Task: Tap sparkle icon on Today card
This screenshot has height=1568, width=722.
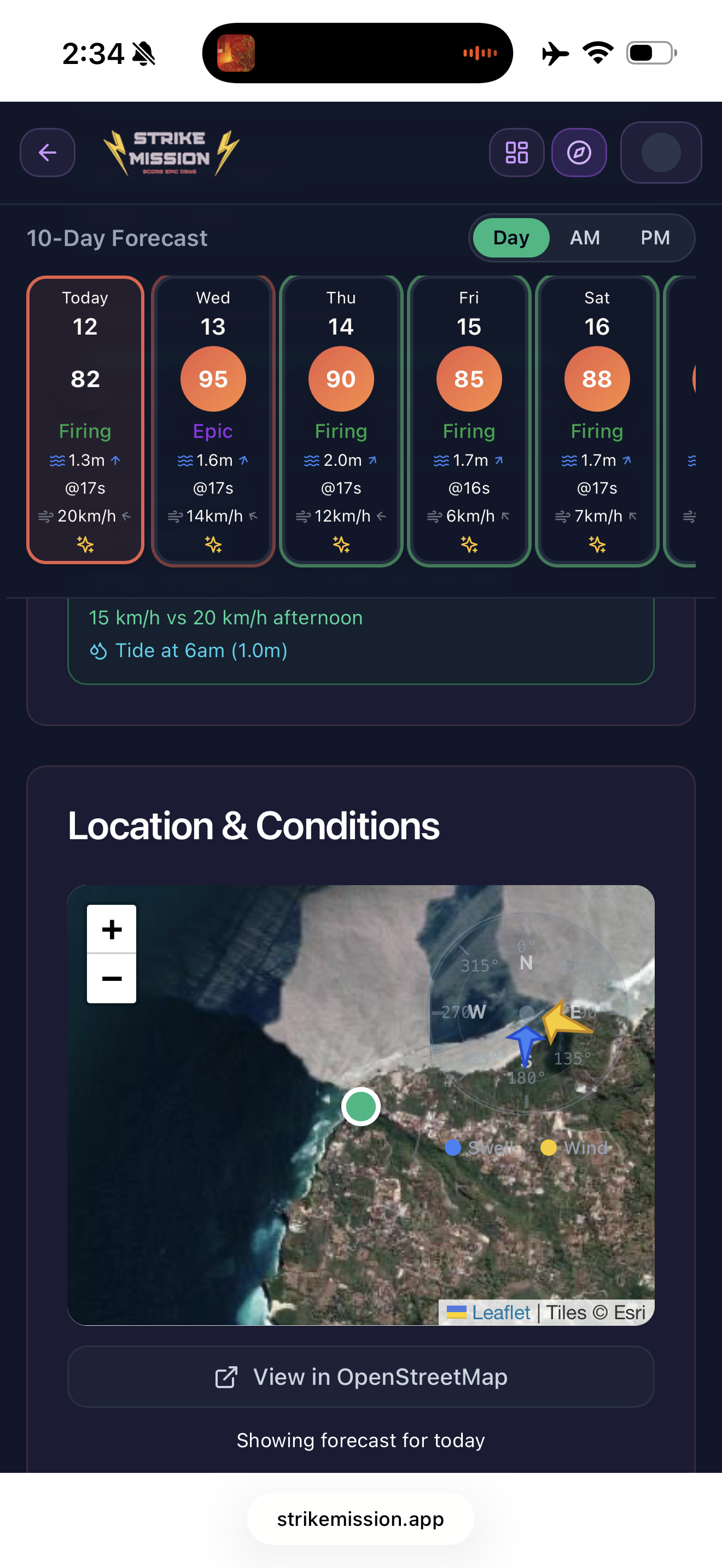Action: [x=85, y=544]
